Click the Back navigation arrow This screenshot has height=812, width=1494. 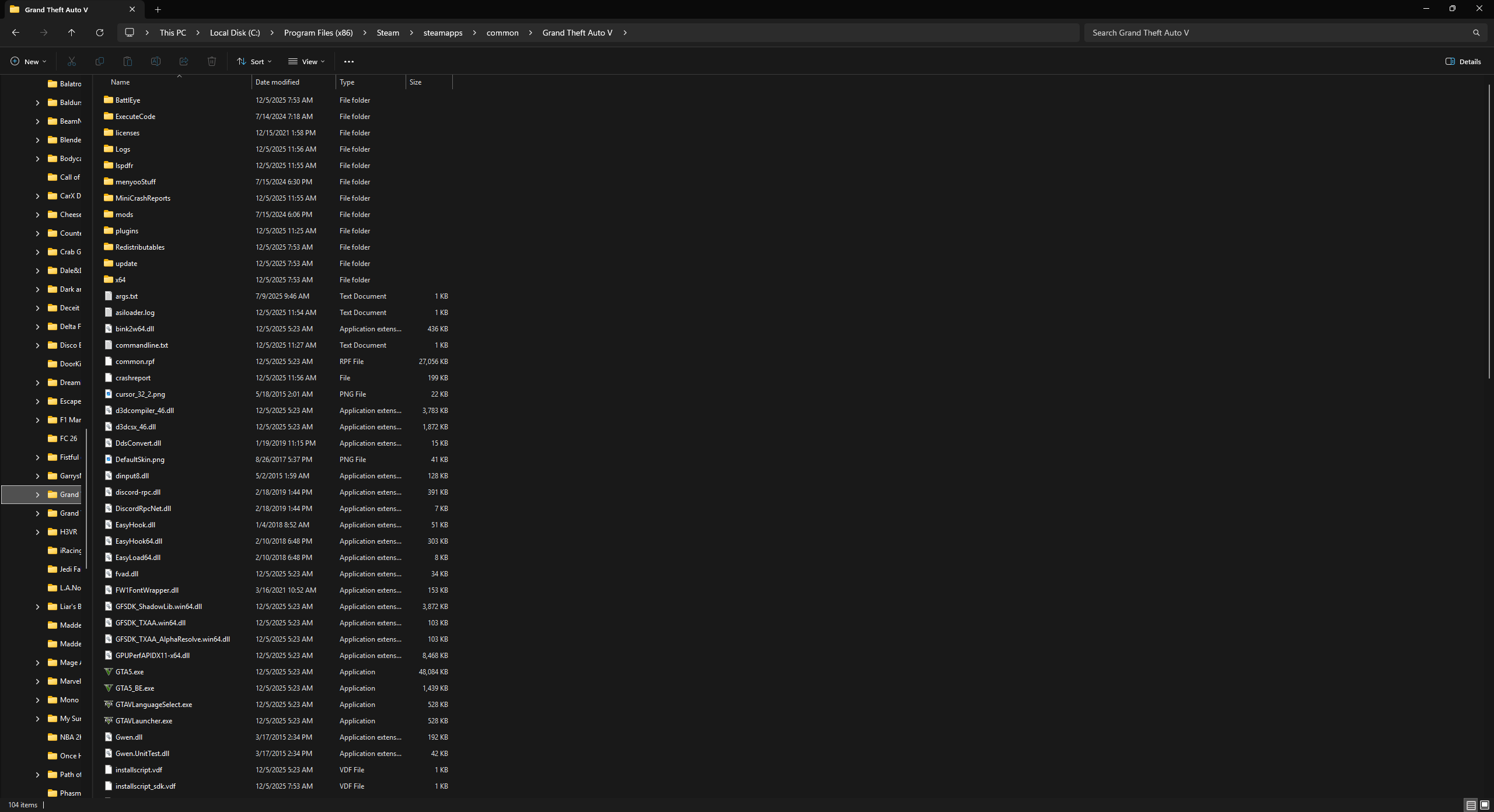16,33
